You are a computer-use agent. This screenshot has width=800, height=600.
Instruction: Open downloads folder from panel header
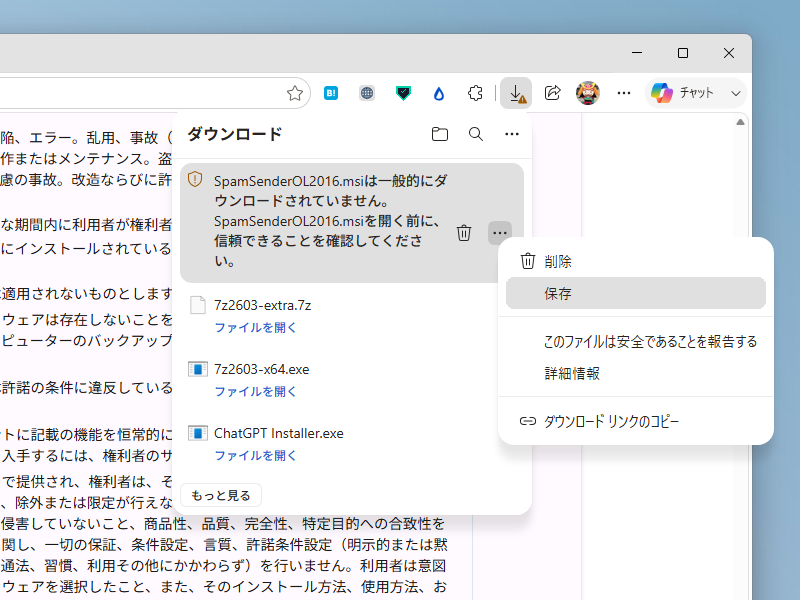point(440,134)
